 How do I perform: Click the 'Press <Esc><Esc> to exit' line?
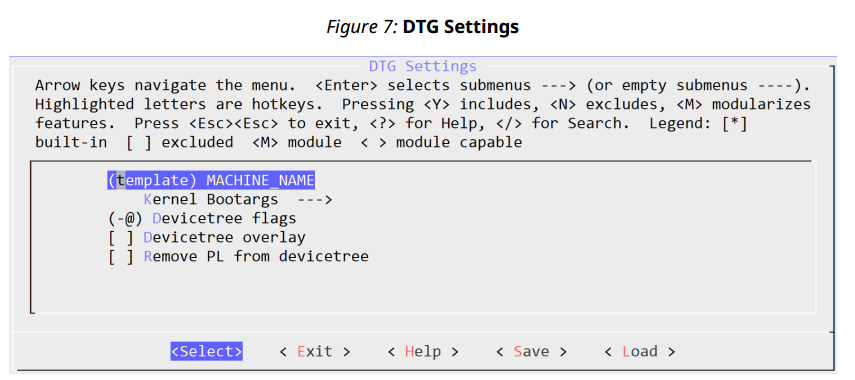coord(391,123)
